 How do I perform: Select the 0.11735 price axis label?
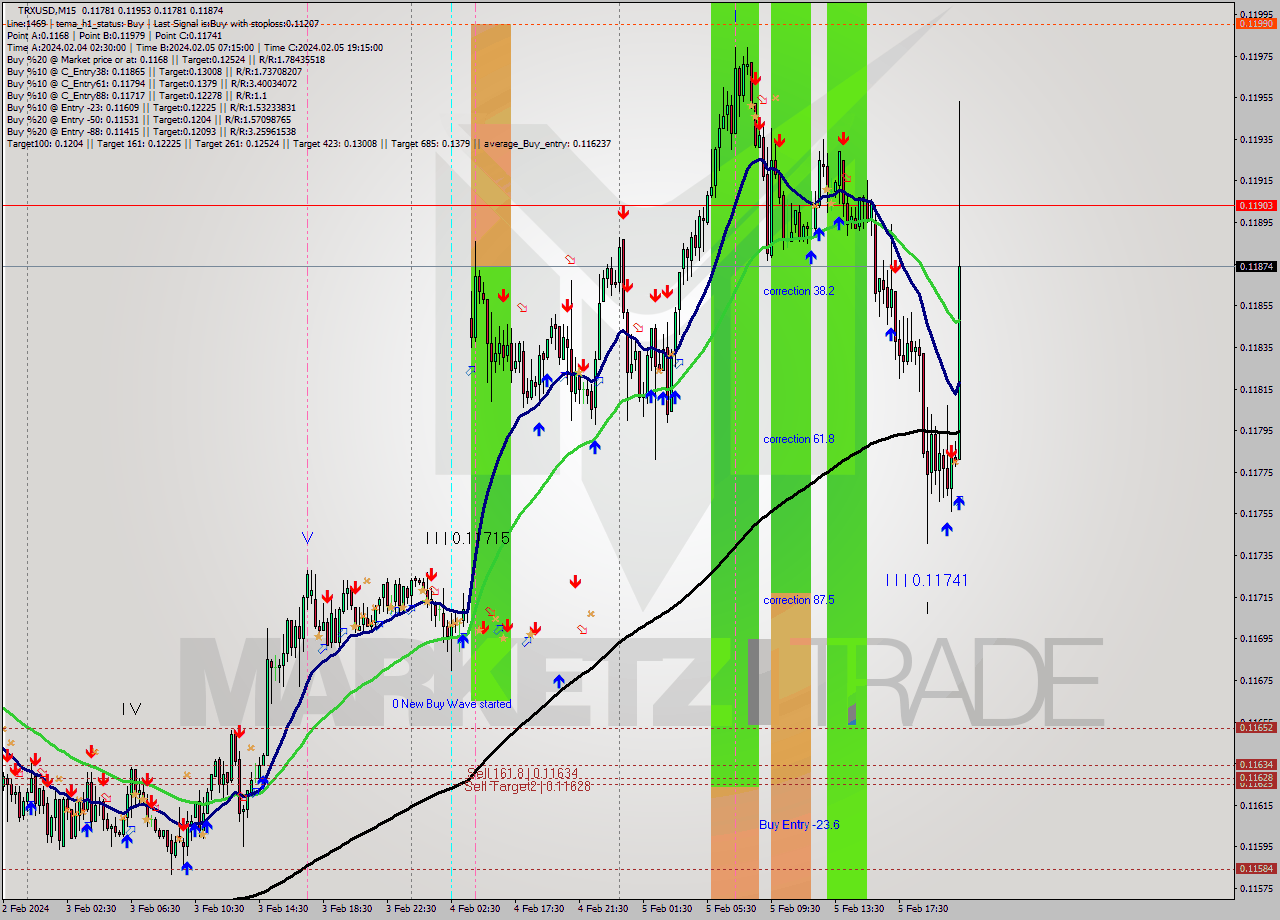(1255, 556)
